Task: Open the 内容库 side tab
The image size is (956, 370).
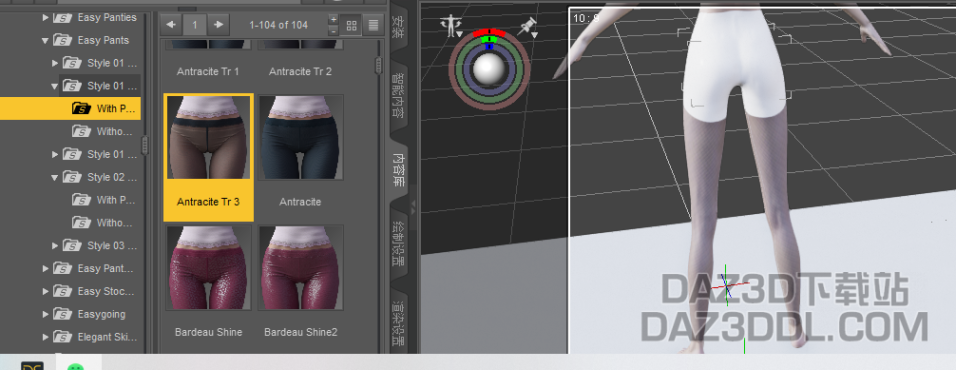Action: (398, 169)
